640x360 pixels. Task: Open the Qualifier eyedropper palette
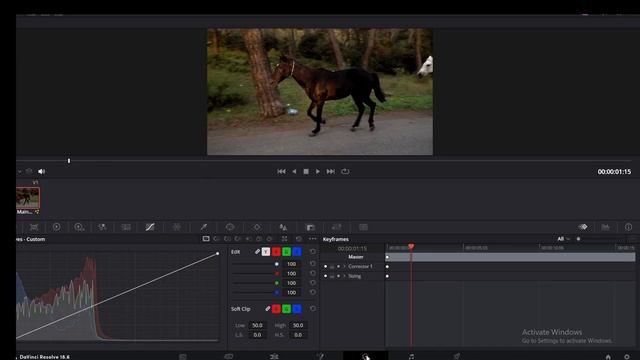click(x=204, y=227)
